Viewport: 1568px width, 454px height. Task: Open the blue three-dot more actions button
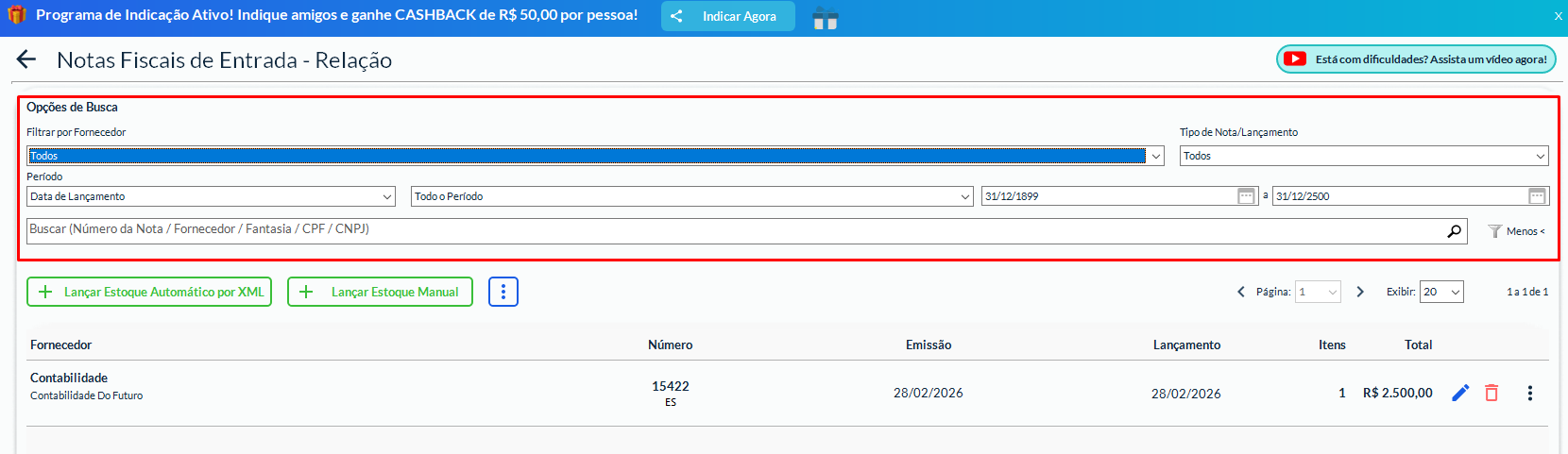(x=503, y=292)
